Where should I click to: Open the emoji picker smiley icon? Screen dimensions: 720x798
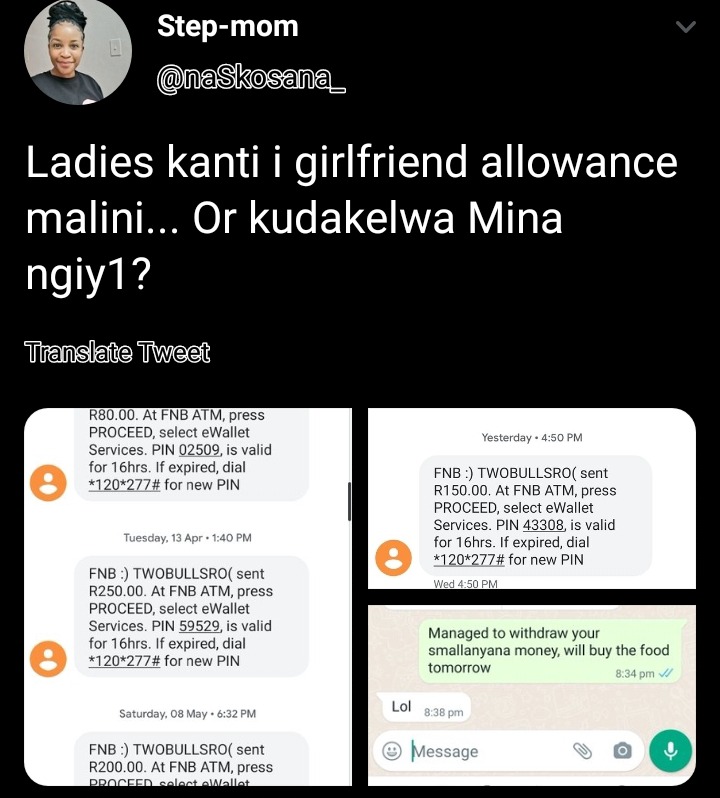click(x=391, y=751)
